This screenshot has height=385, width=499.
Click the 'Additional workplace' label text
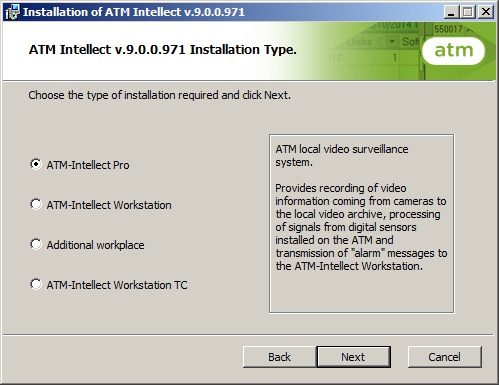(95, 245)
